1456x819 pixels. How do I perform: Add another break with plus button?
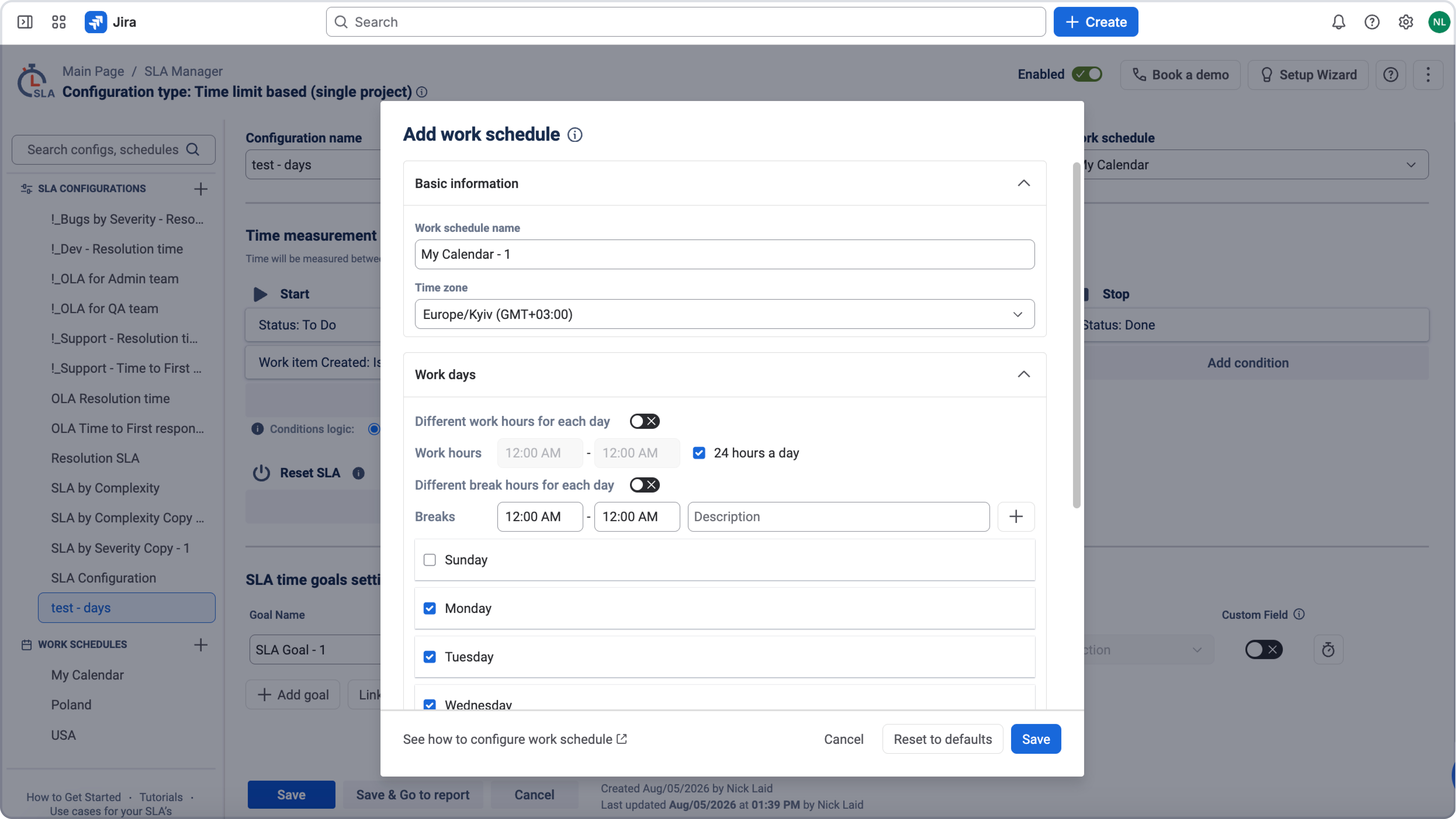tap(1016, 517)
